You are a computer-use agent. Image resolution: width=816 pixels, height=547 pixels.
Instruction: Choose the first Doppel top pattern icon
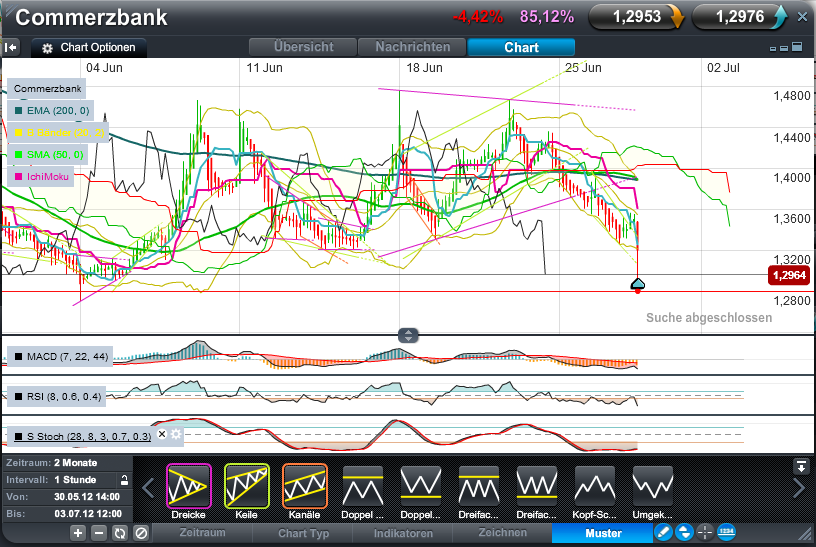coord(363,486)
